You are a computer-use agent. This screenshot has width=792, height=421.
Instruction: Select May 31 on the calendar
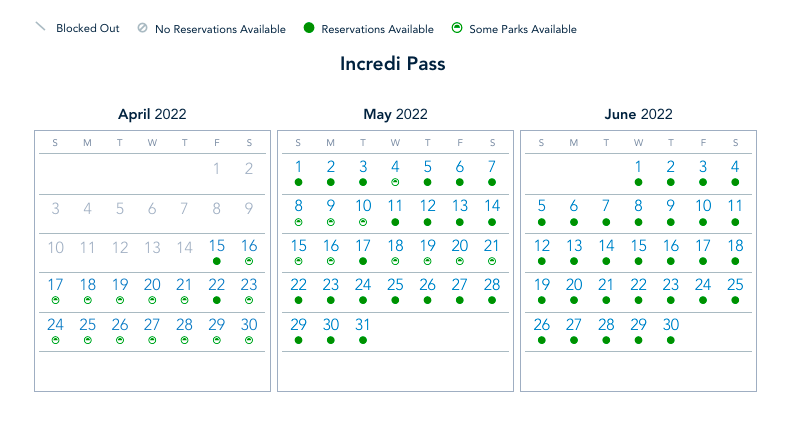tap(362, 325)
